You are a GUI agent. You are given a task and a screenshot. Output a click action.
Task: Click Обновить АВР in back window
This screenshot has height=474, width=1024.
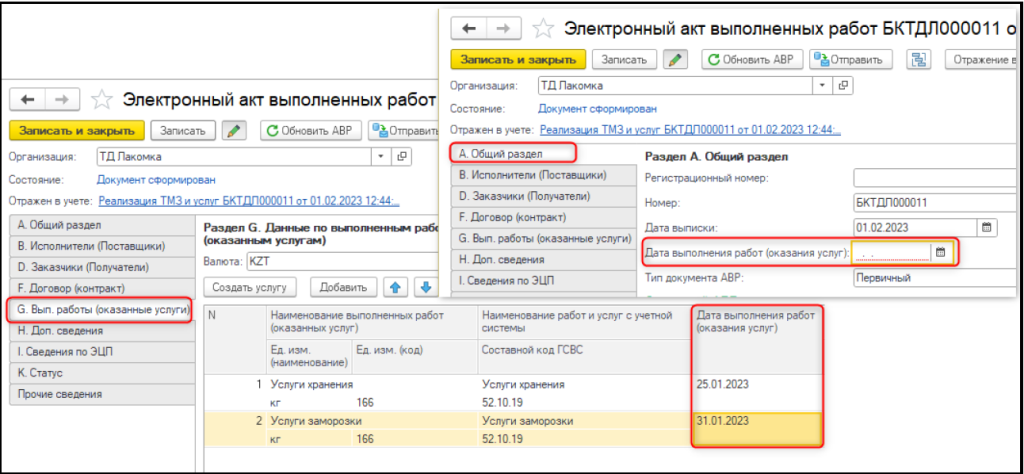pos(311,131)
